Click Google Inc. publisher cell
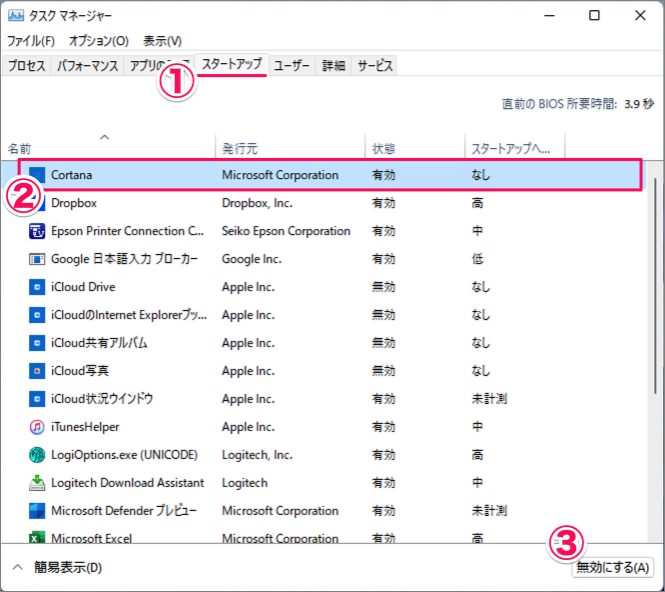The image size is (665, 592). coord(251,259)
